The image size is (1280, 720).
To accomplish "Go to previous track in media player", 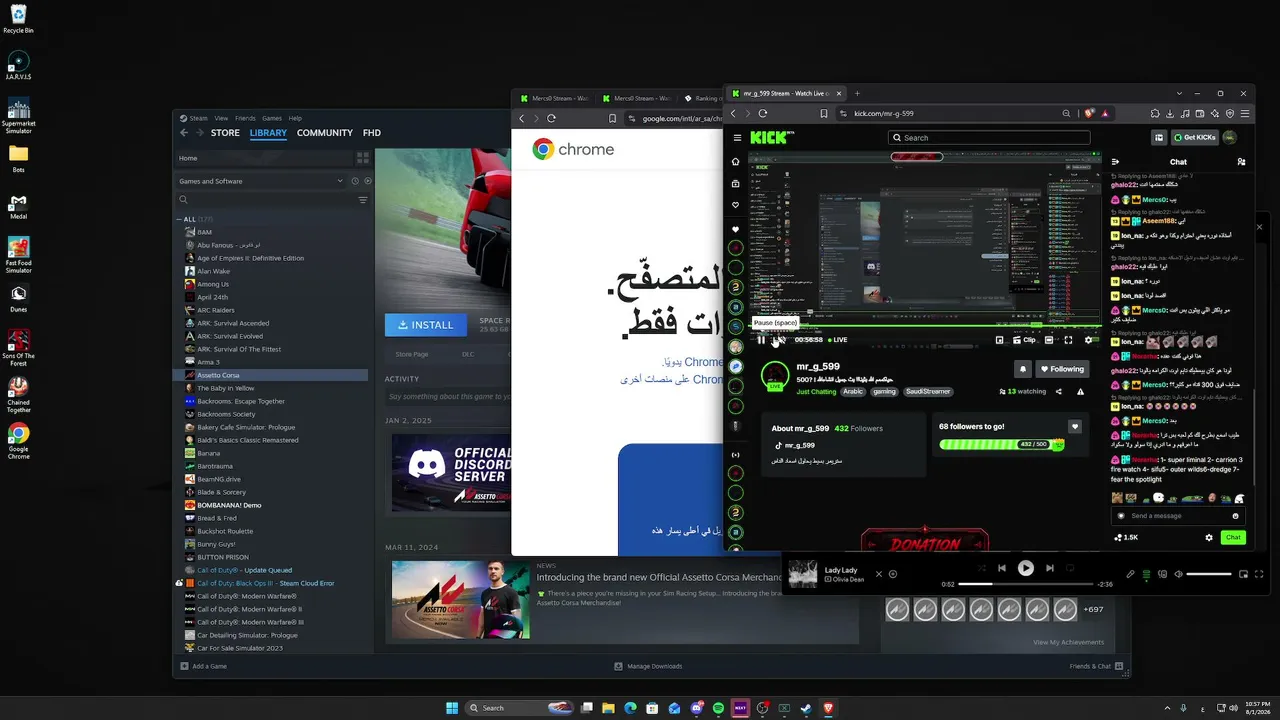I will [1001, 568].
